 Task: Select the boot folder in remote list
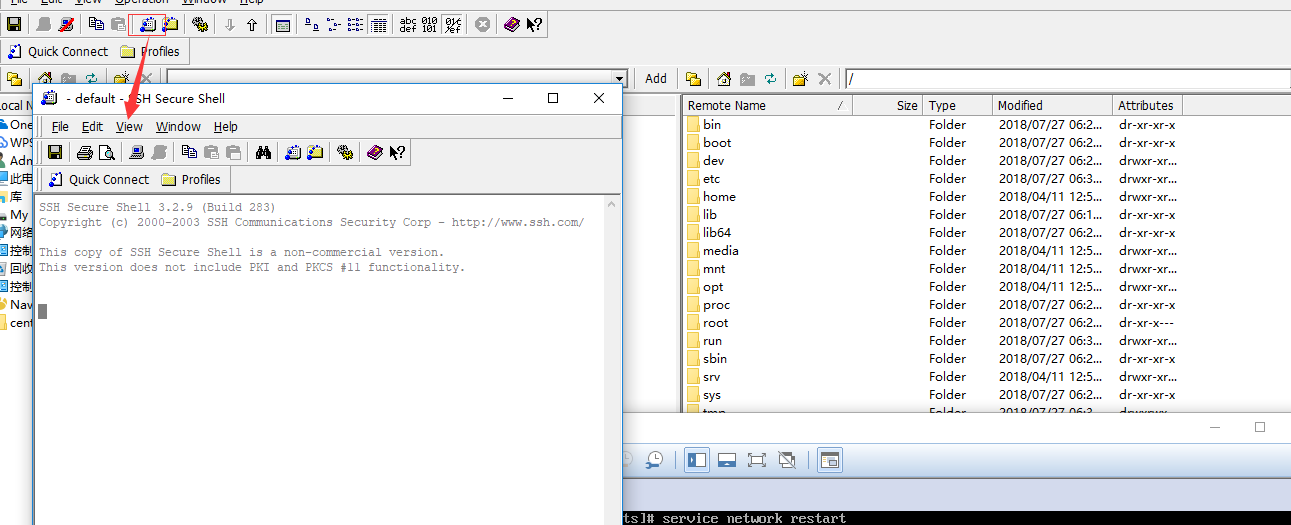[709, 143]
